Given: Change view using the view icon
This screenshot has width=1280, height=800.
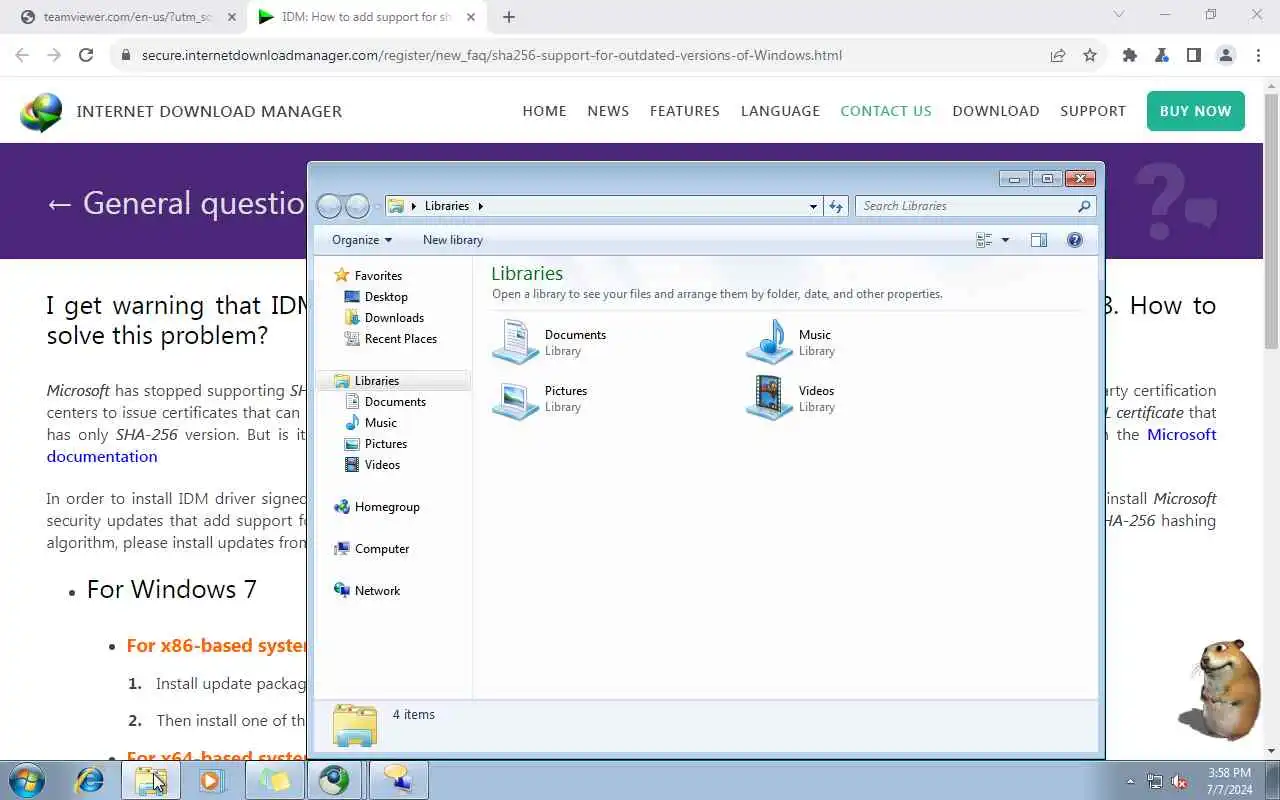Looking at the screenshot, I should point(984,240).
